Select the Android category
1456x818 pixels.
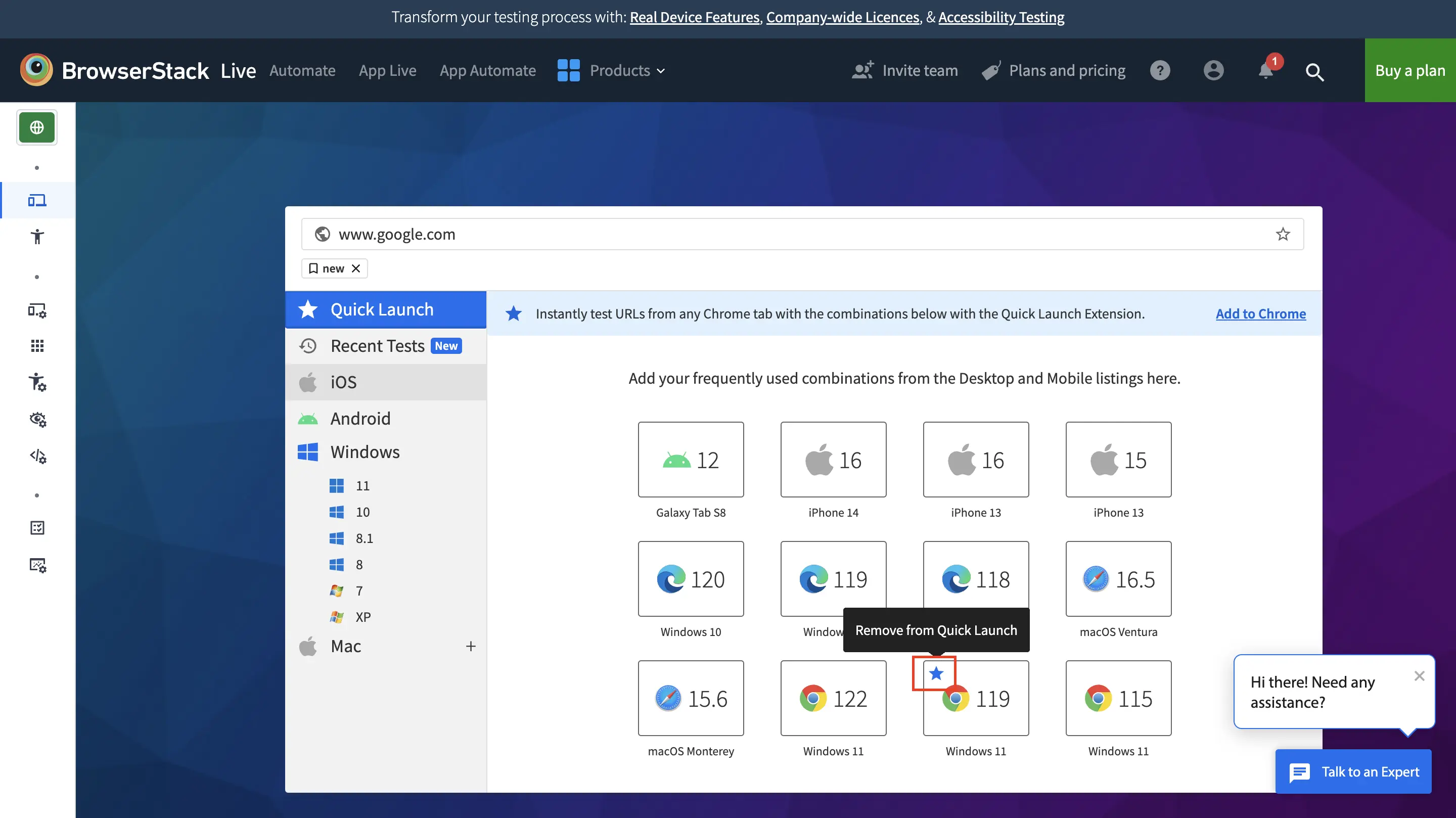tap(360, 418)
